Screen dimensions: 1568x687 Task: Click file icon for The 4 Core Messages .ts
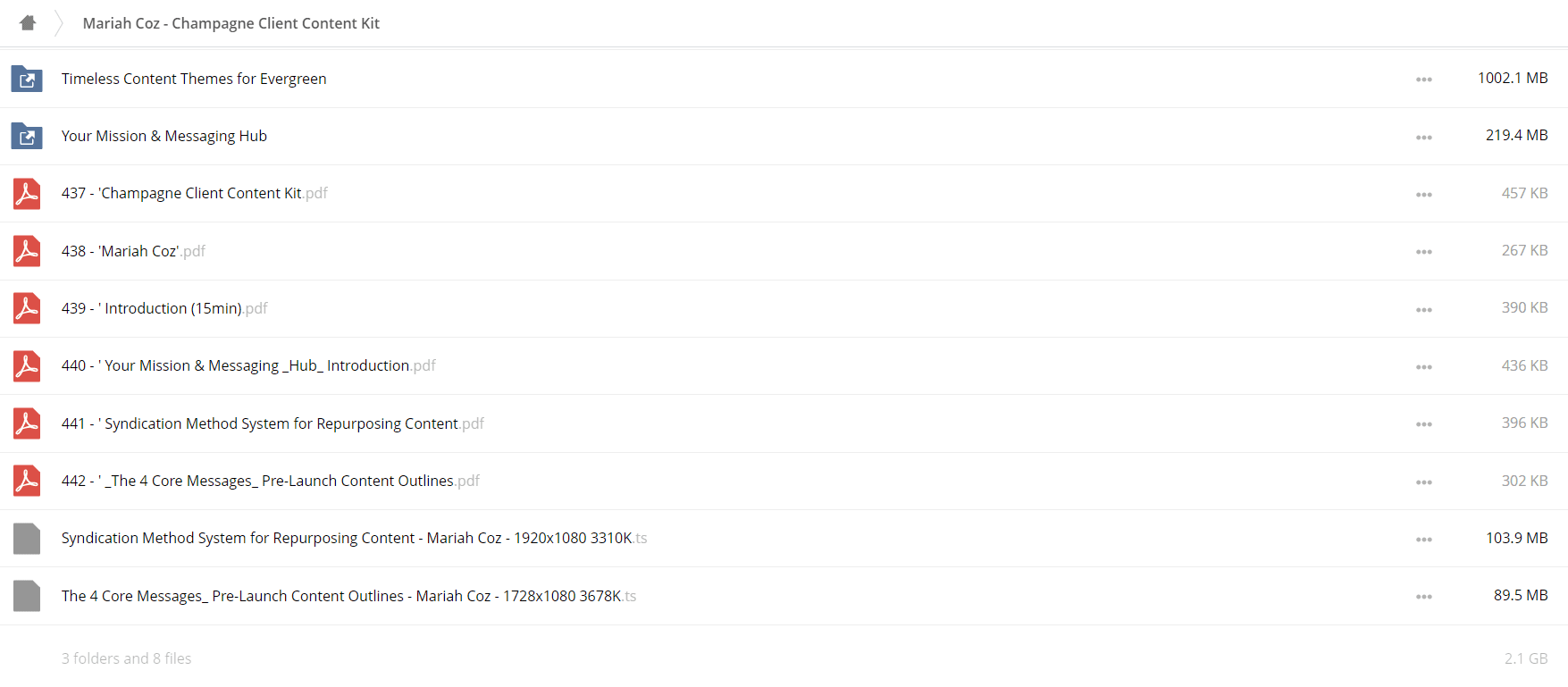(x=27, y=596)
